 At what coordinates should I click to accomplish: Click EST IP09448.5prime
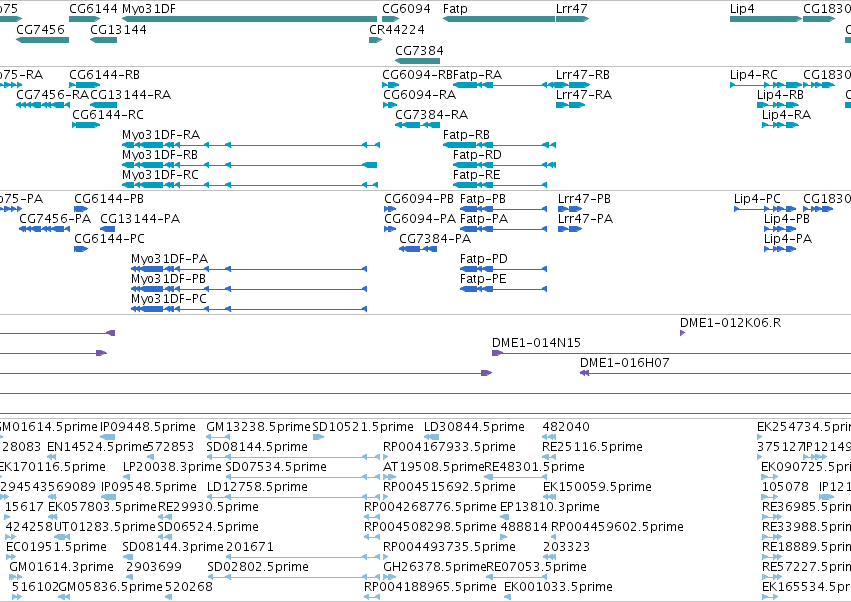tap(108, 437)
